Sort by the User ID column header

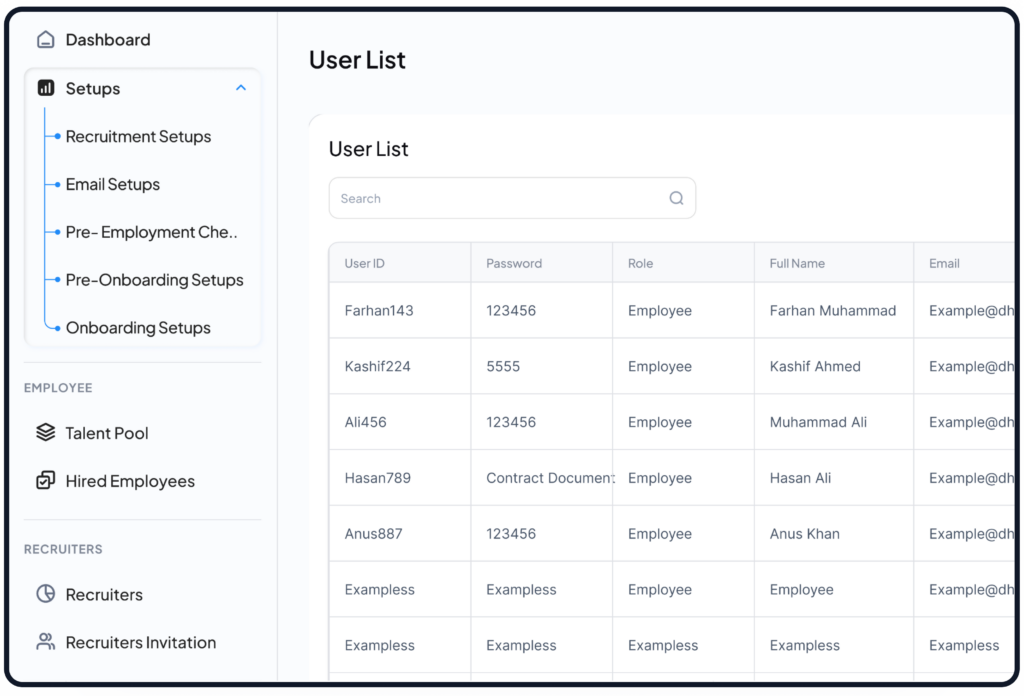click(x=365, y=264)
